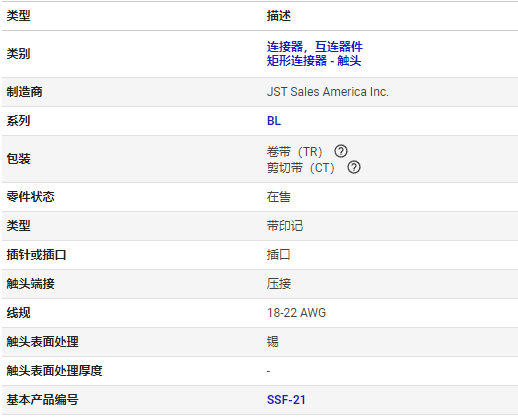Click the 基本产品编号 row label
Image resolution: width=518 pixels, height=419 pixels.
(x=42, y=400)
